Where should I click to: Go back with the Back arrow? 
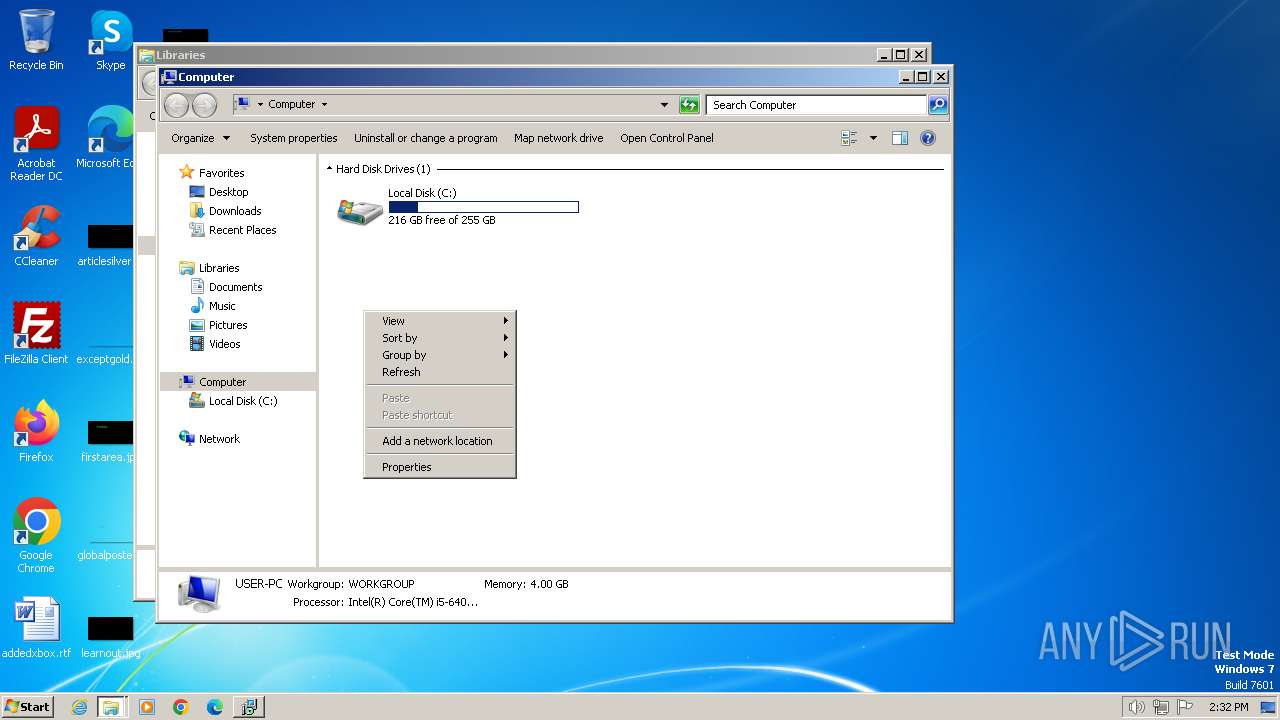tap(176, 105)
